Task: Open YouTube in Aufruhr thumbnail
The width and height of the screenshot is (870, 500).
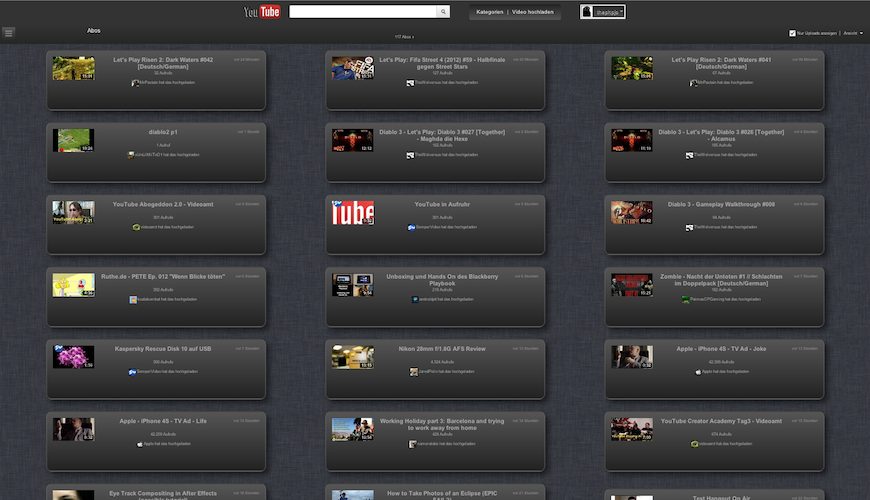Action: click(x=353, y=213)
